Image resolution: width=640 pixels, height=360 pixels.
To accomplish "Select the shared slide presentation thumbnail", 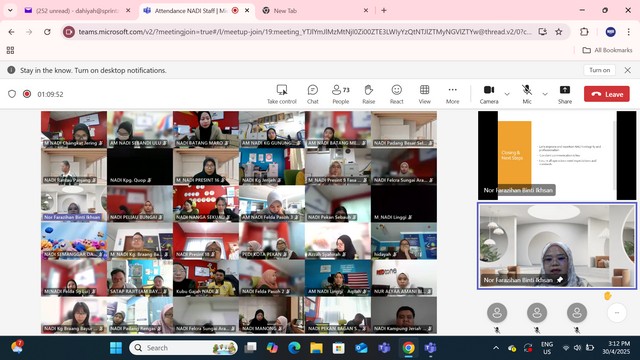I will coord(557,156).
